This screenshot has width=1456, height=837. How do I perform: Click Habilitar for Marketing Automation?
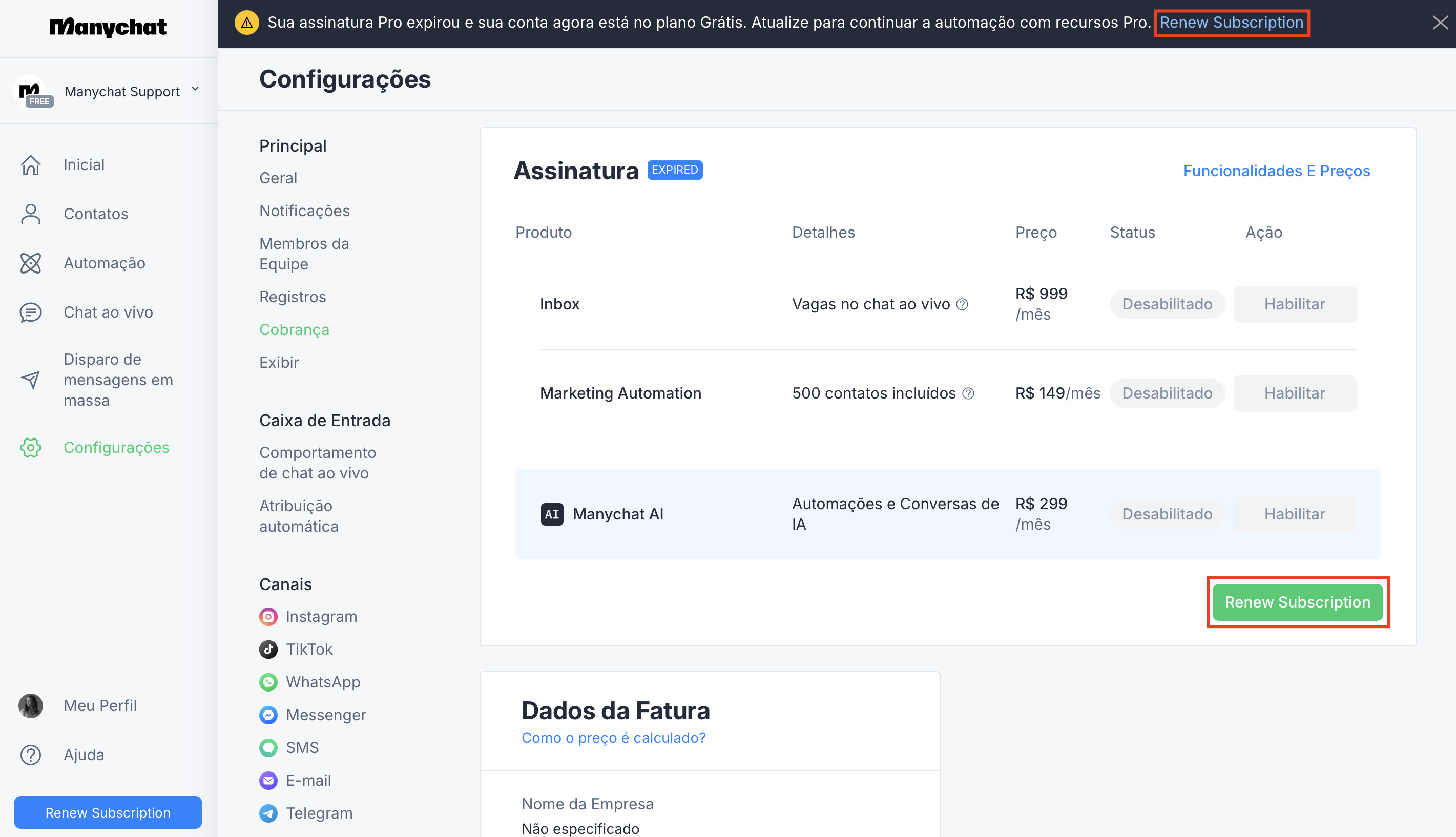click(x=1295, y=393)
